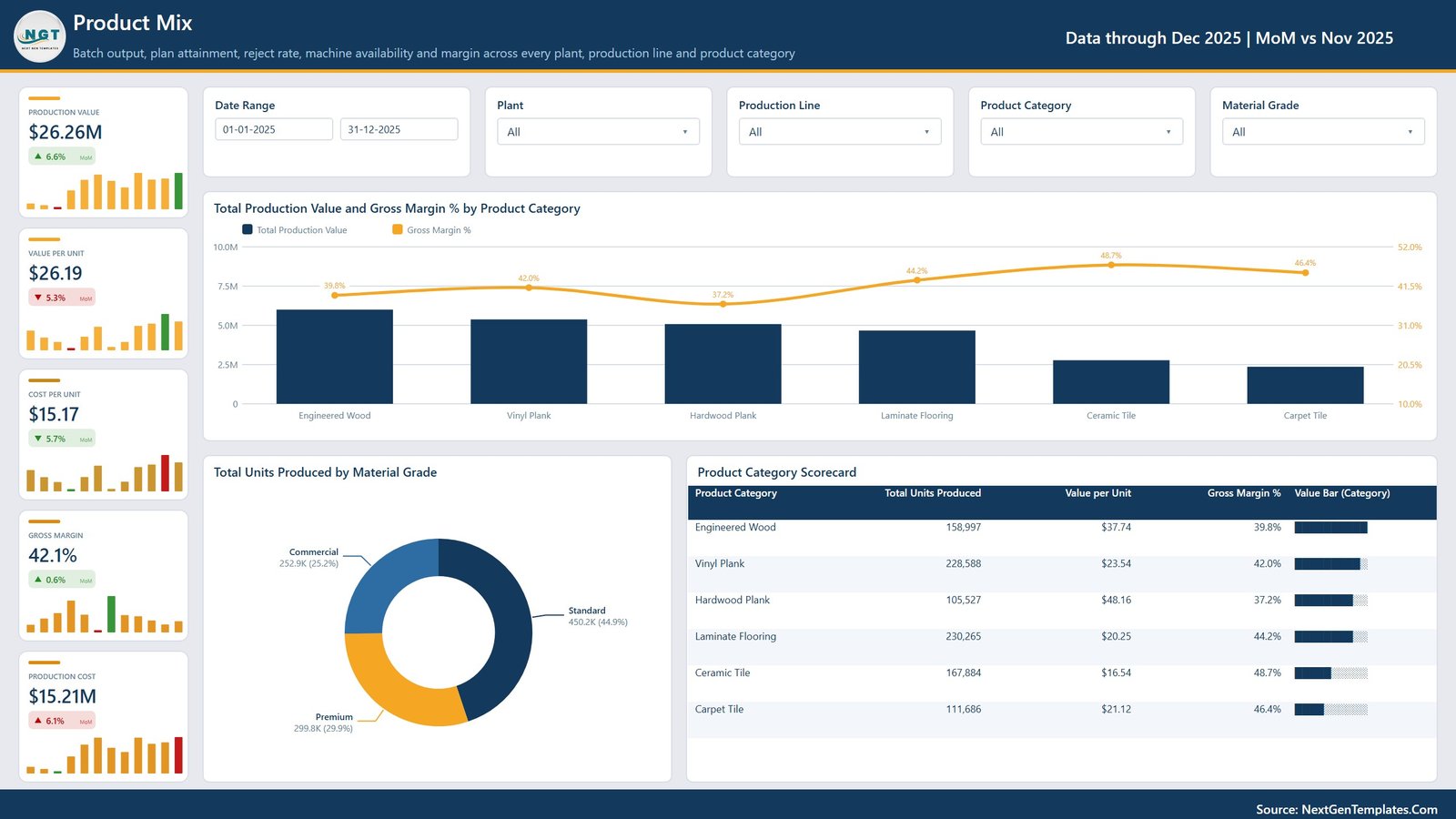Click the start date field 01-01-2025
1456x819 pixels.
[274, 129]
